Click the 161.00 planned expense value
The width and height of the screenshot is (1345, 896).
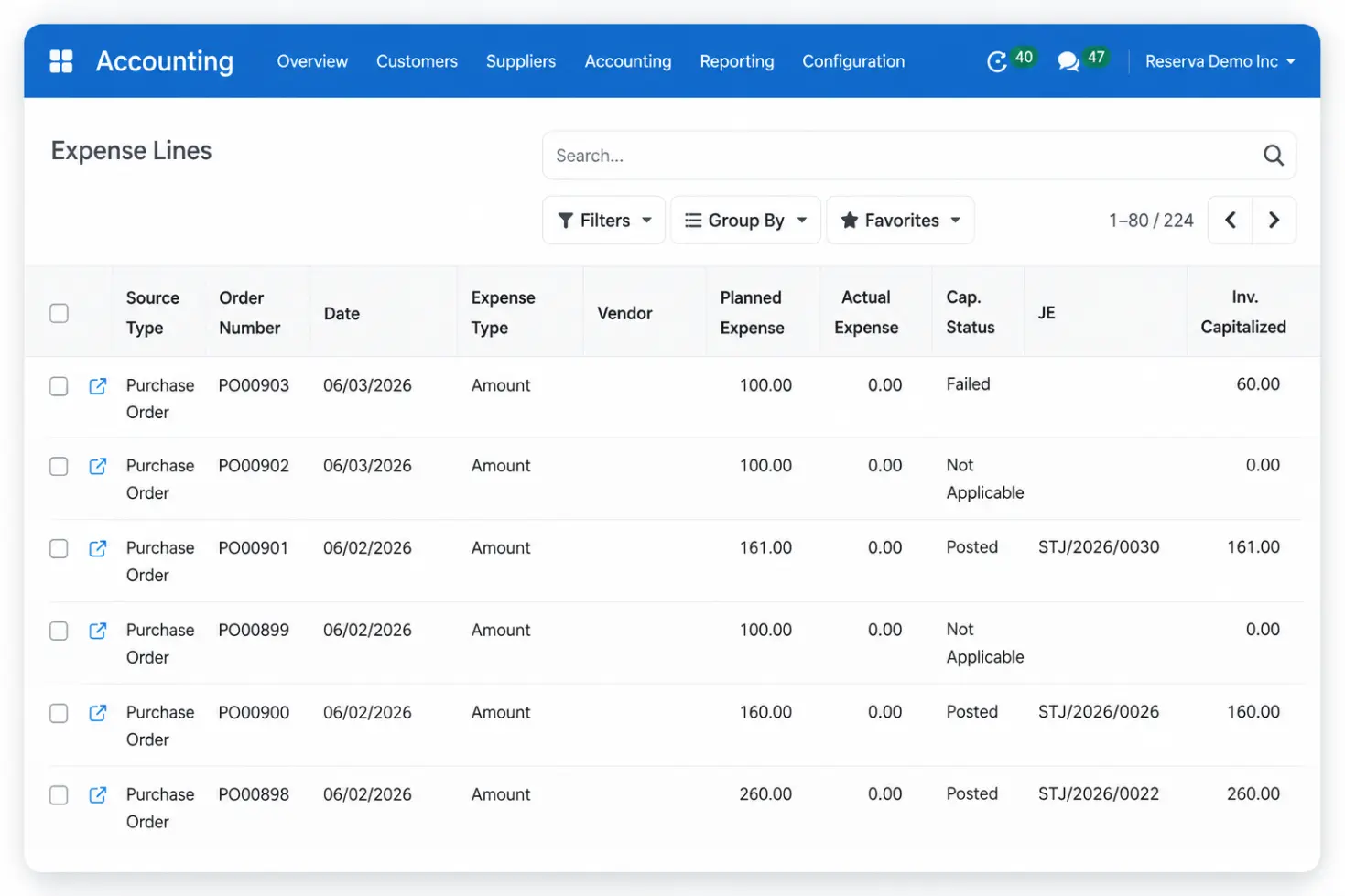tap(765, 548)
